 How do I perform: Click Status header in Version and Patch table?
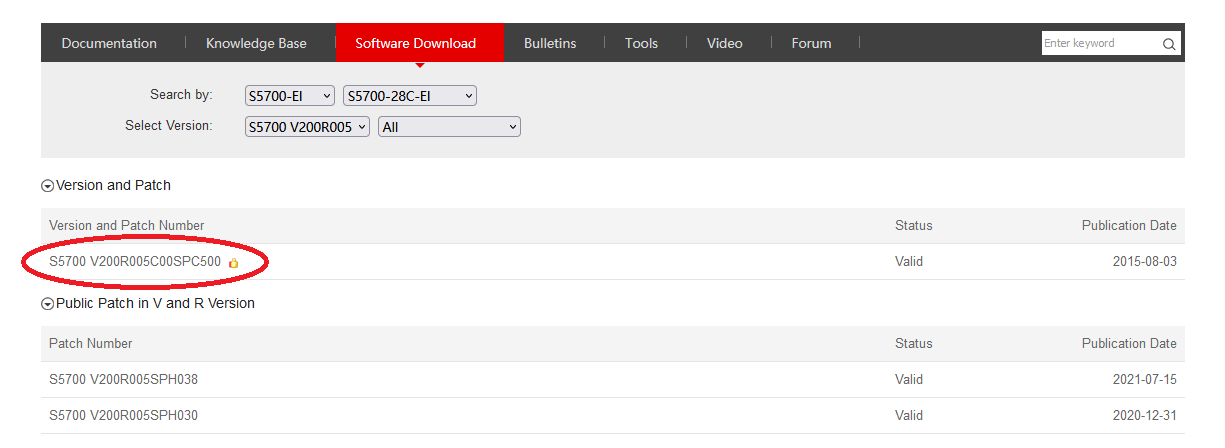click(913, 226)
